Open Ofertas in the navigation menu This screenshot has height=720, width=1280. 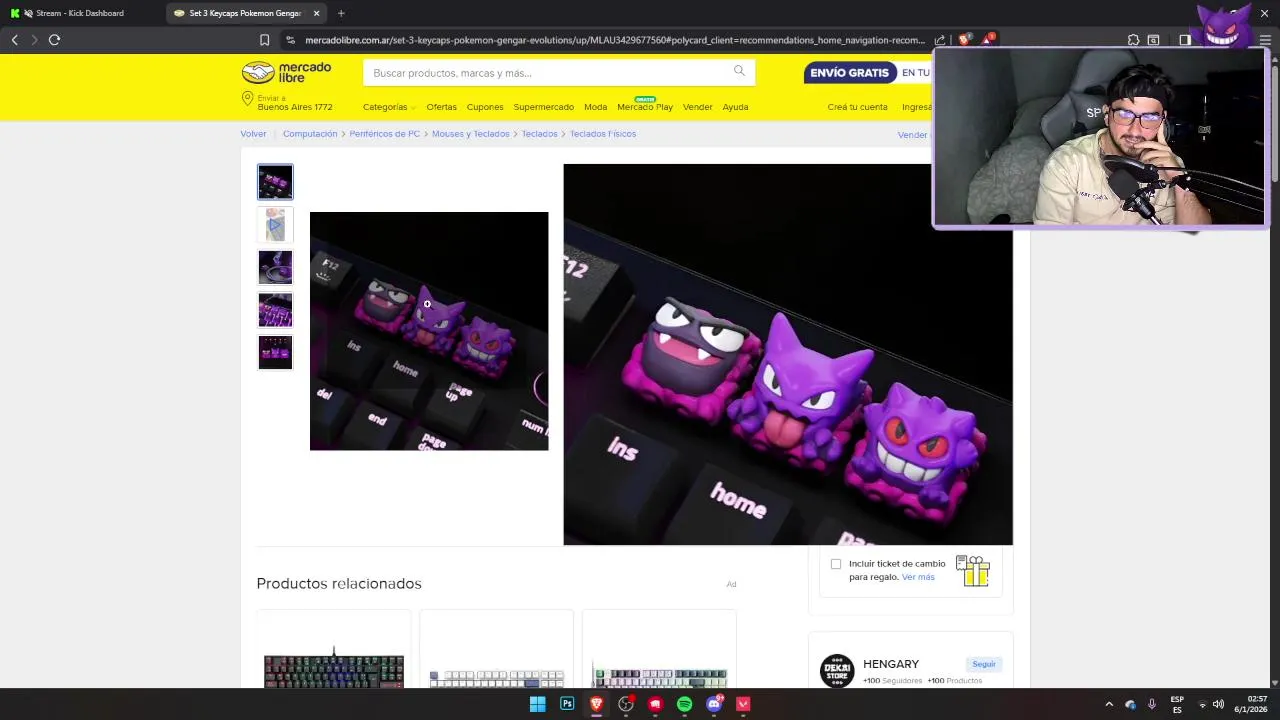click(x=441, y=107)
